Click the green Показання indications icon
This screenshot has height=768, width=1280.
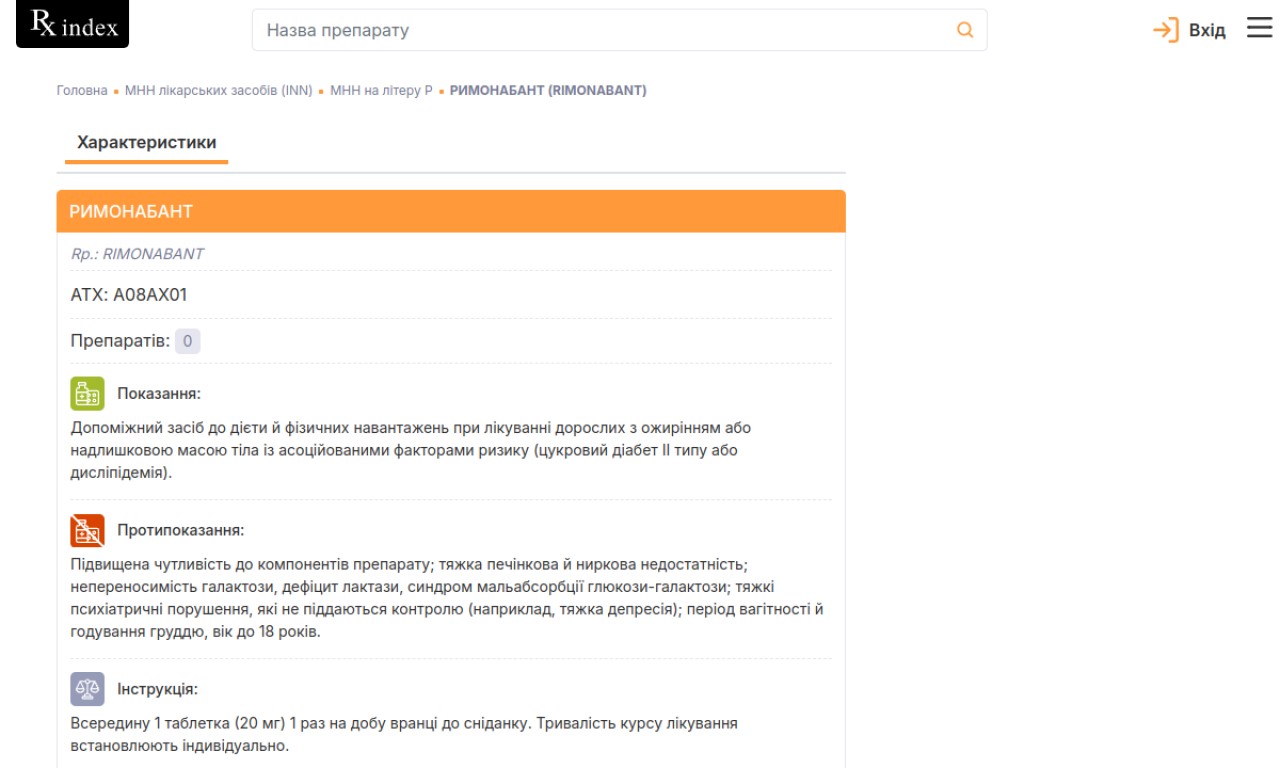tap(87, 393)
